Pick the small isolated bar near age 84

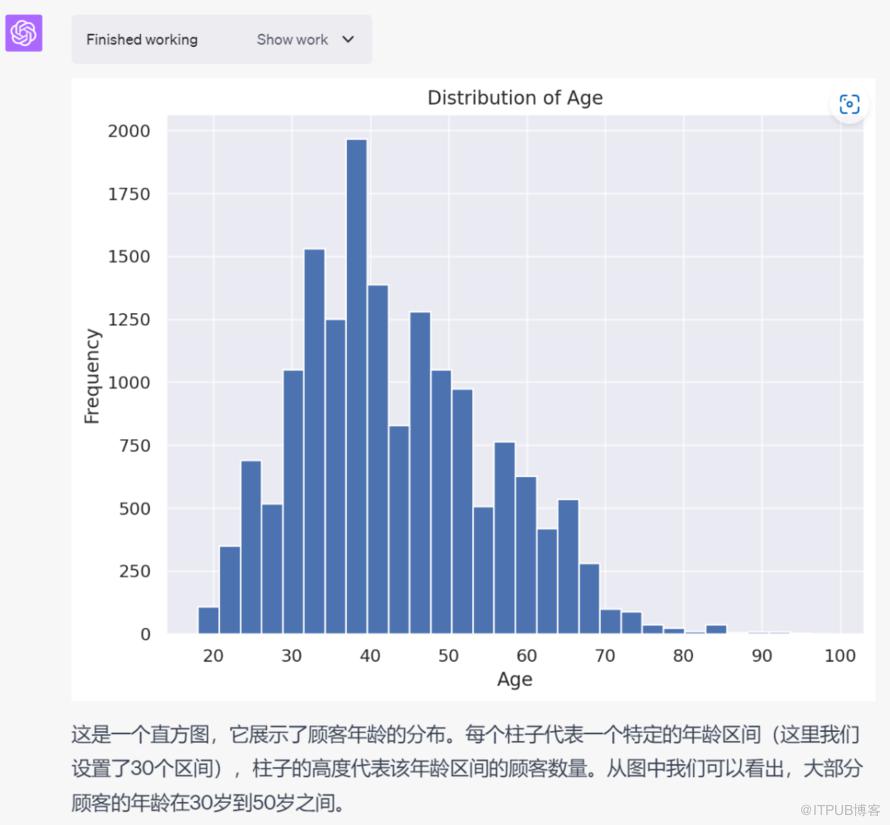716,629
